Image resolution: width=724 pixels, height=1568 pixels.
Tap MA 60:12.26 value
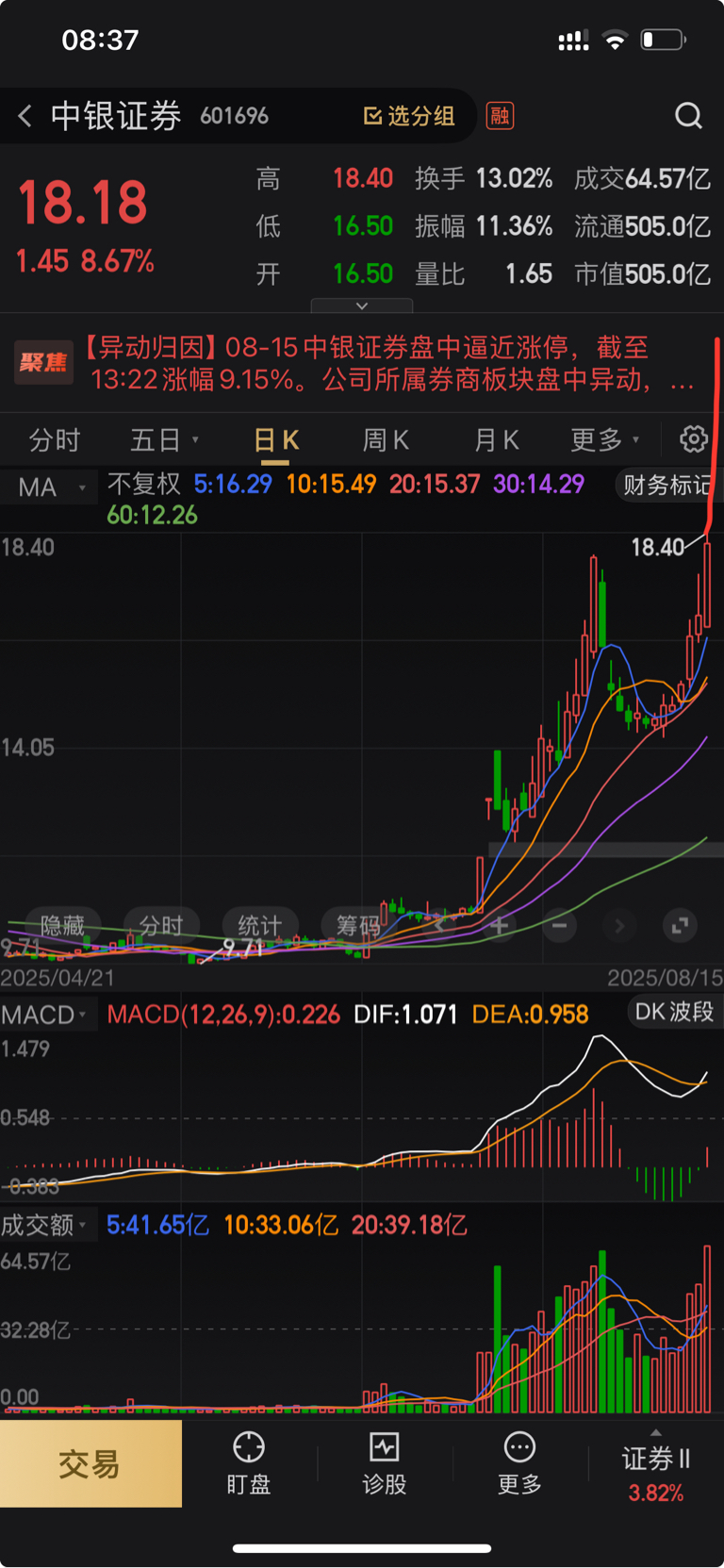click(153, 515)
